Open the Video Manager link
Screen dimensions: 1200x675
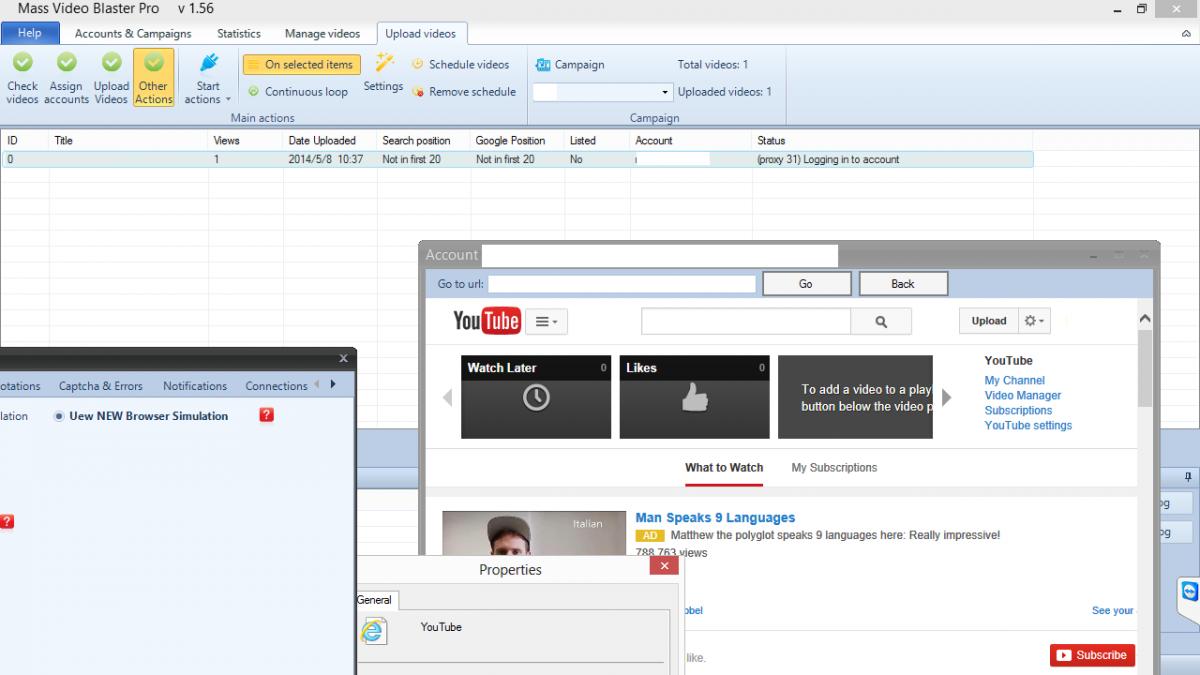(1023, 395)
